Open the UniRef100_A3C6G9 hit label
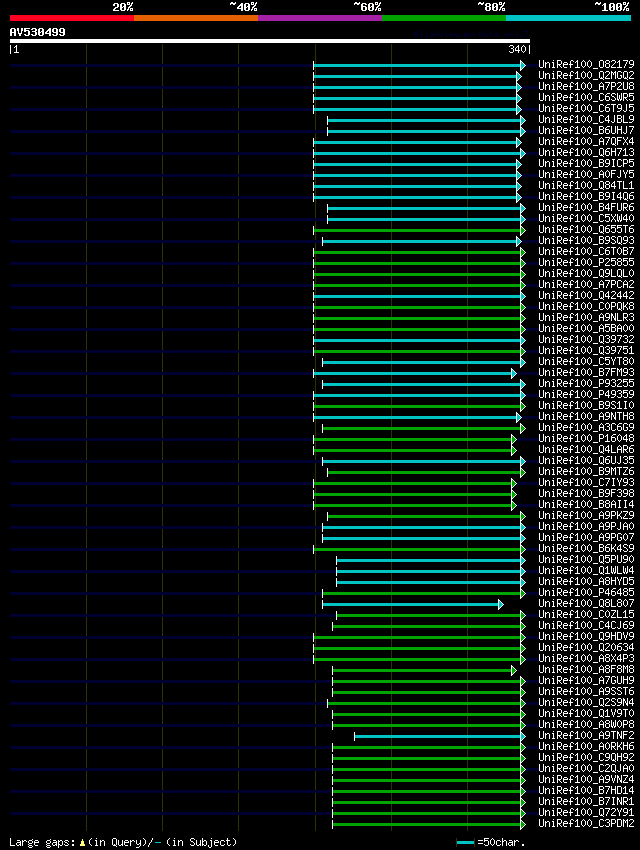The image size is (640, 850). click(586, 428)
